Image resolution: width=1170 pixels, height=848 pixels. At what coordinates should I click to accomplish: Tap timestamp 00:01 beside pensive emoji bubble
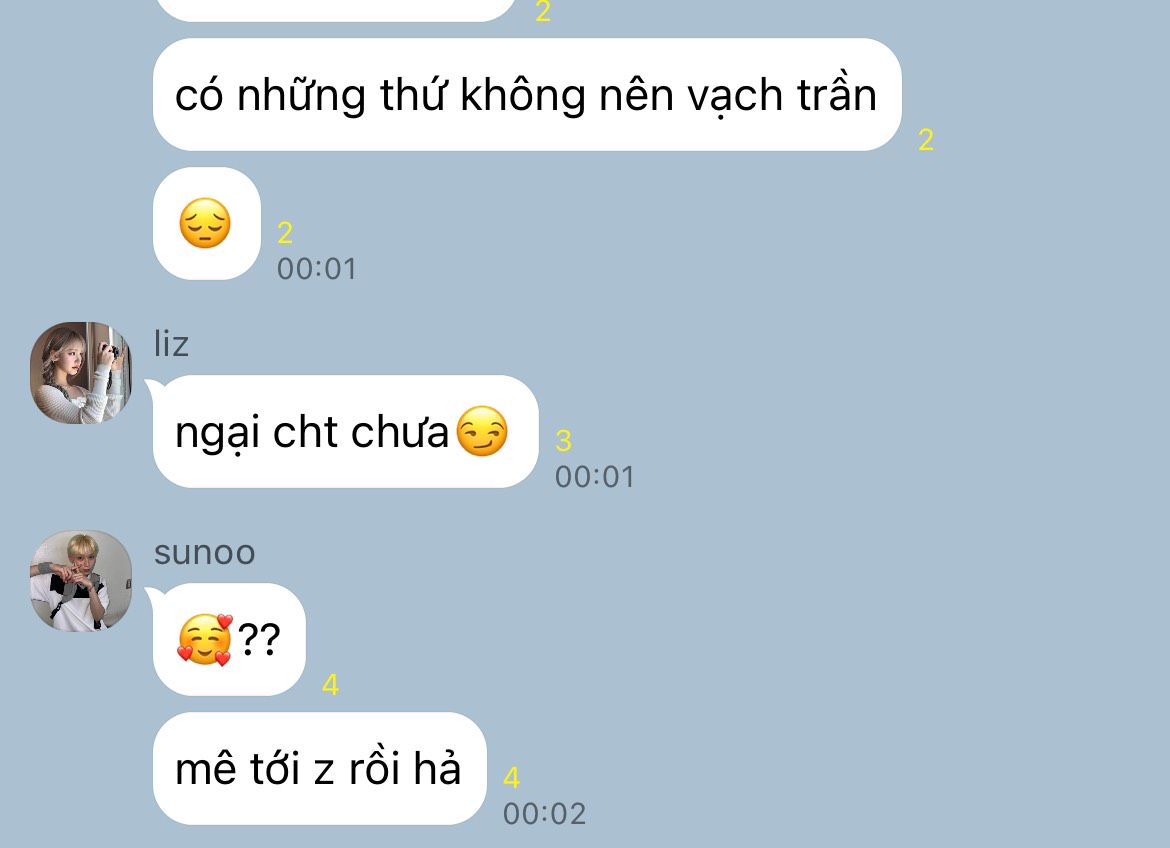pyautogui.click(x=317, y=269)
